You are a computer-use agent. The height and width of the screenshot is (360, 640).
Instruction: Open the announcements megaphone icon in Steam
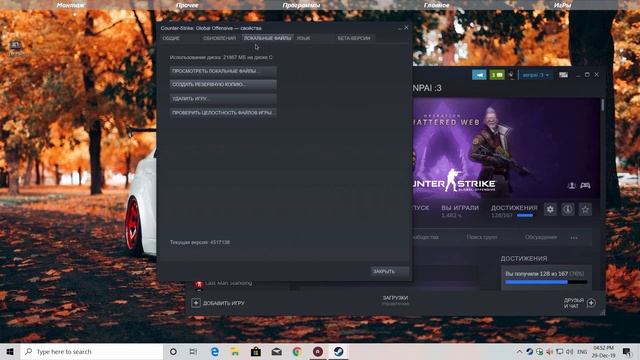[x=479, y=75]
